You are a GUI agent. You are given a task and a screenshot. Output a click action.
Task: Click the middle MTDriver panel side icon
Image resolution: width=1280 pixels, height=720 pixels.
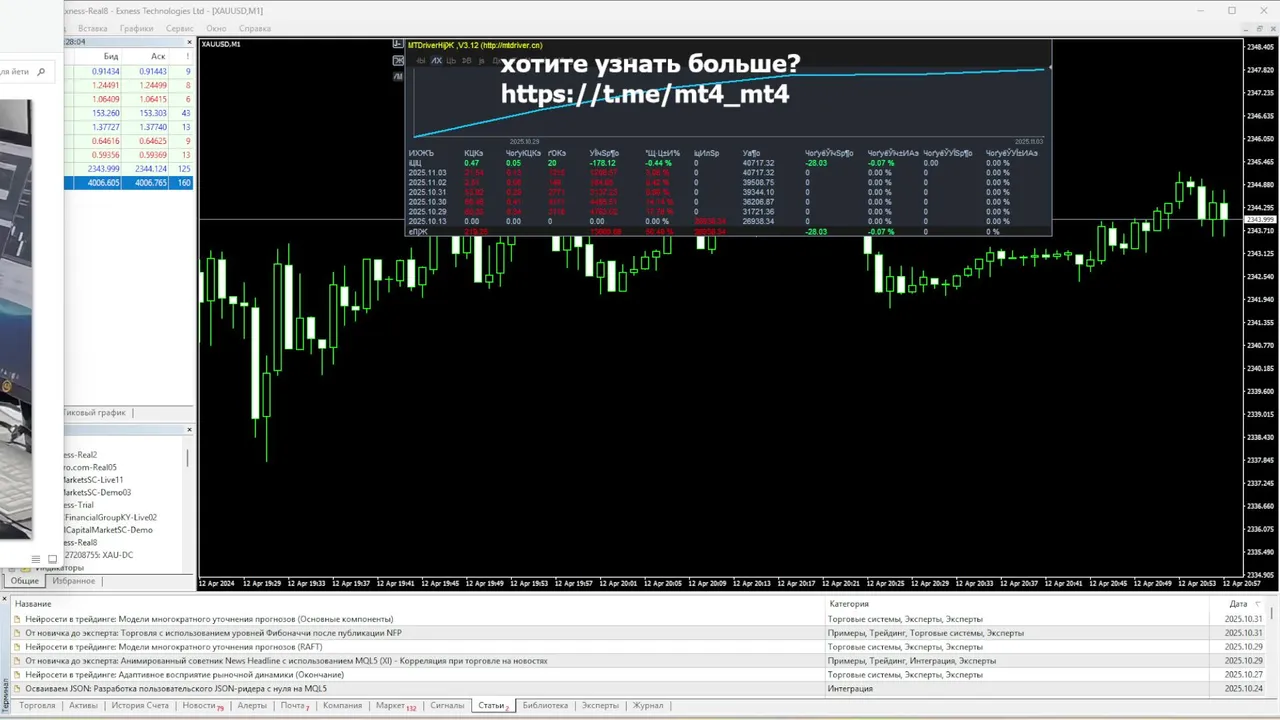(398, 61)
